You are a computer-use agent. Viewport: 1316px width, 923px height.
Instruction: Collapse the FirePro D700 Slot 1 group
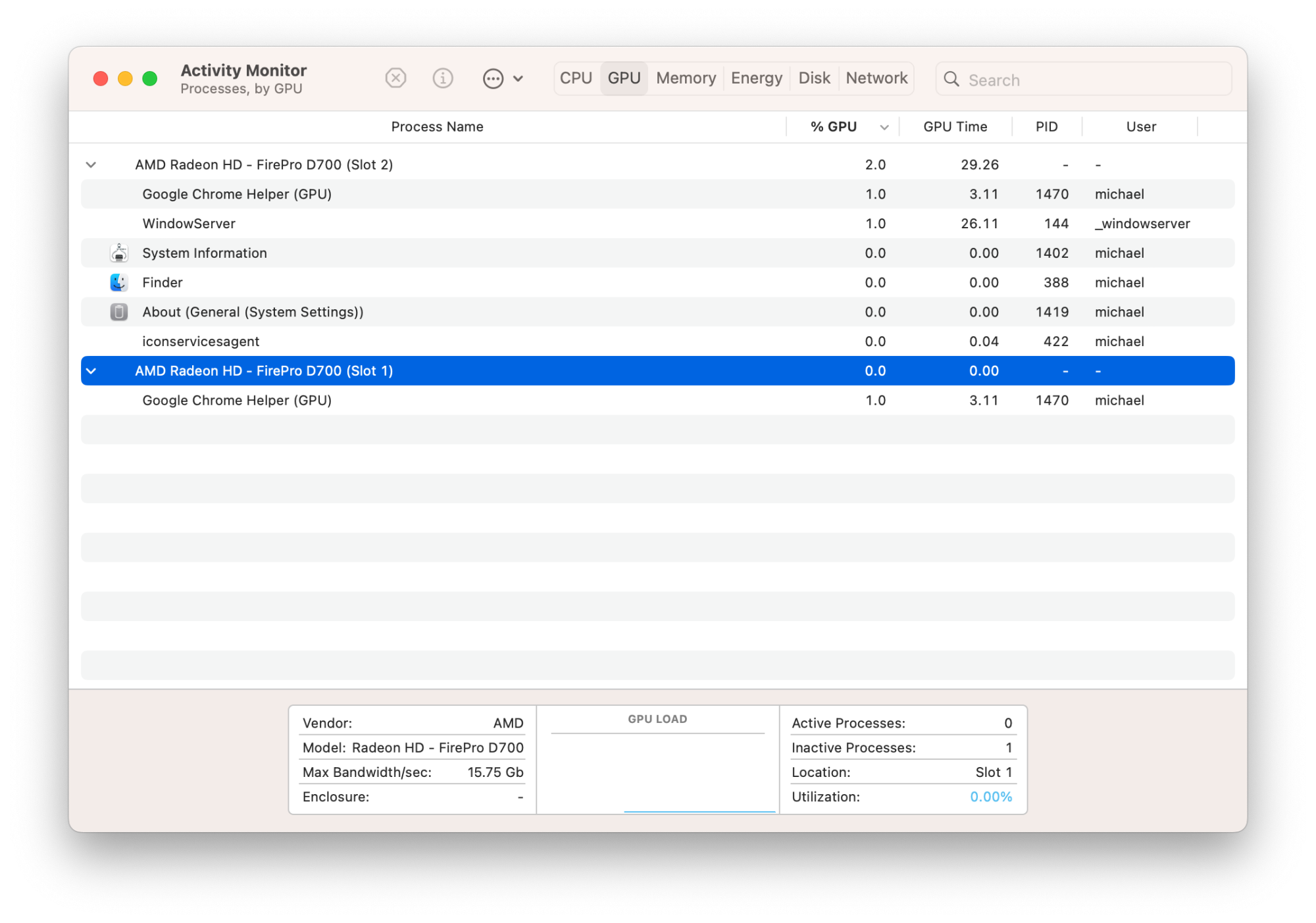click(91, 371)
